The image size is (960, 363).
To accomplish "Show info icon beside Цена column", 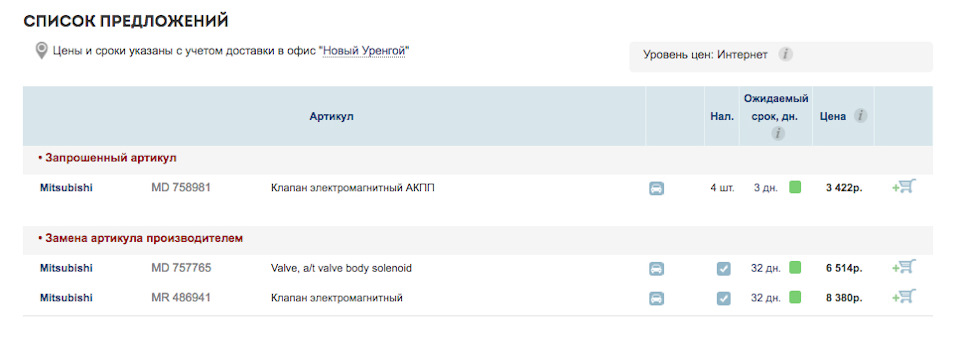I will pyautogui.click(x=860, y=116).
